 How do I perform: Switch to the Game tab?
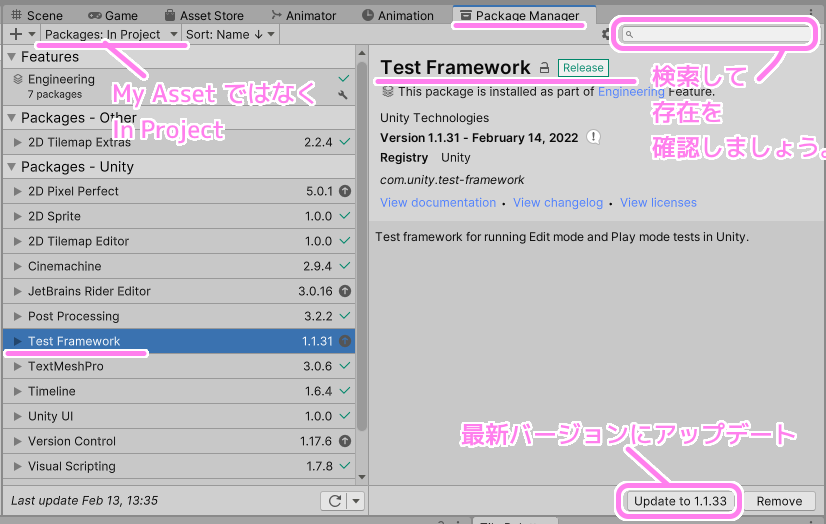(x=113, y=15)
